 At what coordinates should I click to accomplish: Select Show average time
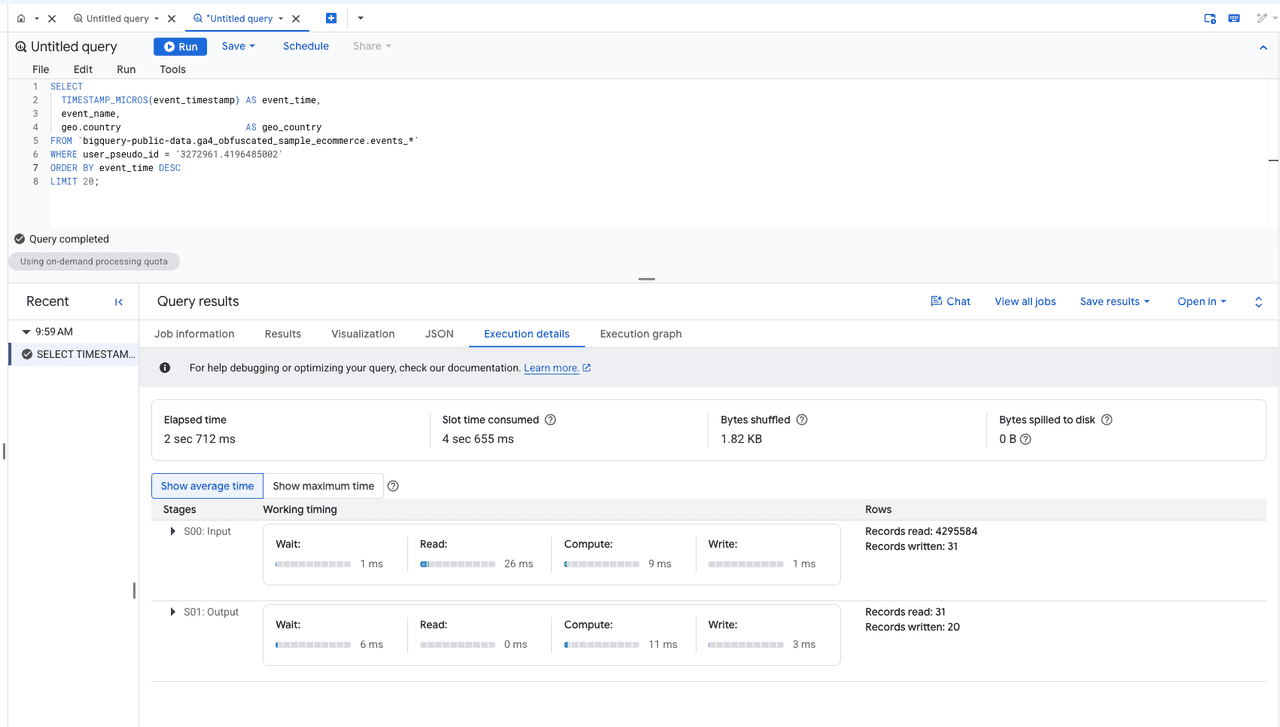207,486
